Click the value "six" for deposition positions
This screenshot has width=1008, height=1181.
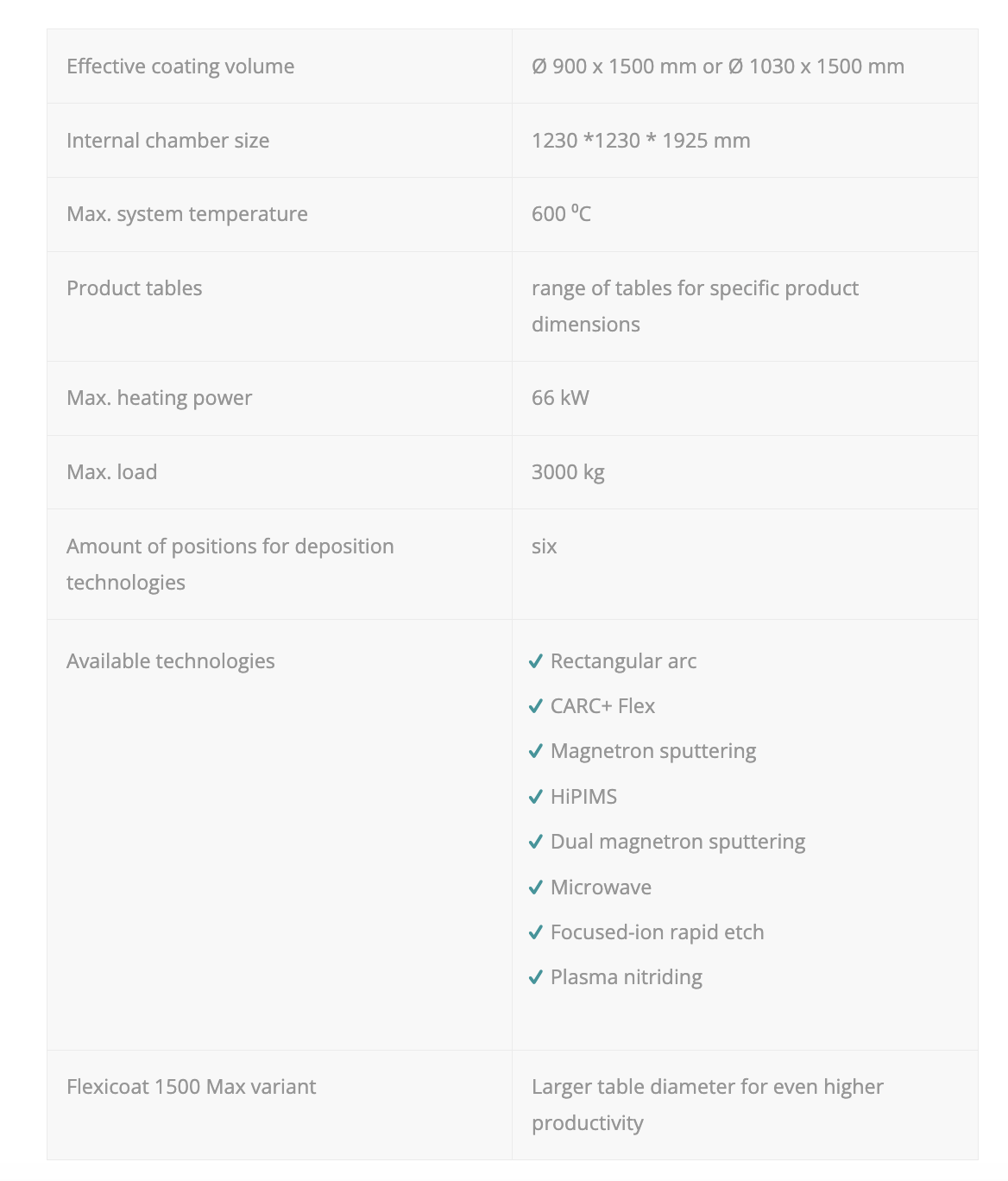[545, 546]
